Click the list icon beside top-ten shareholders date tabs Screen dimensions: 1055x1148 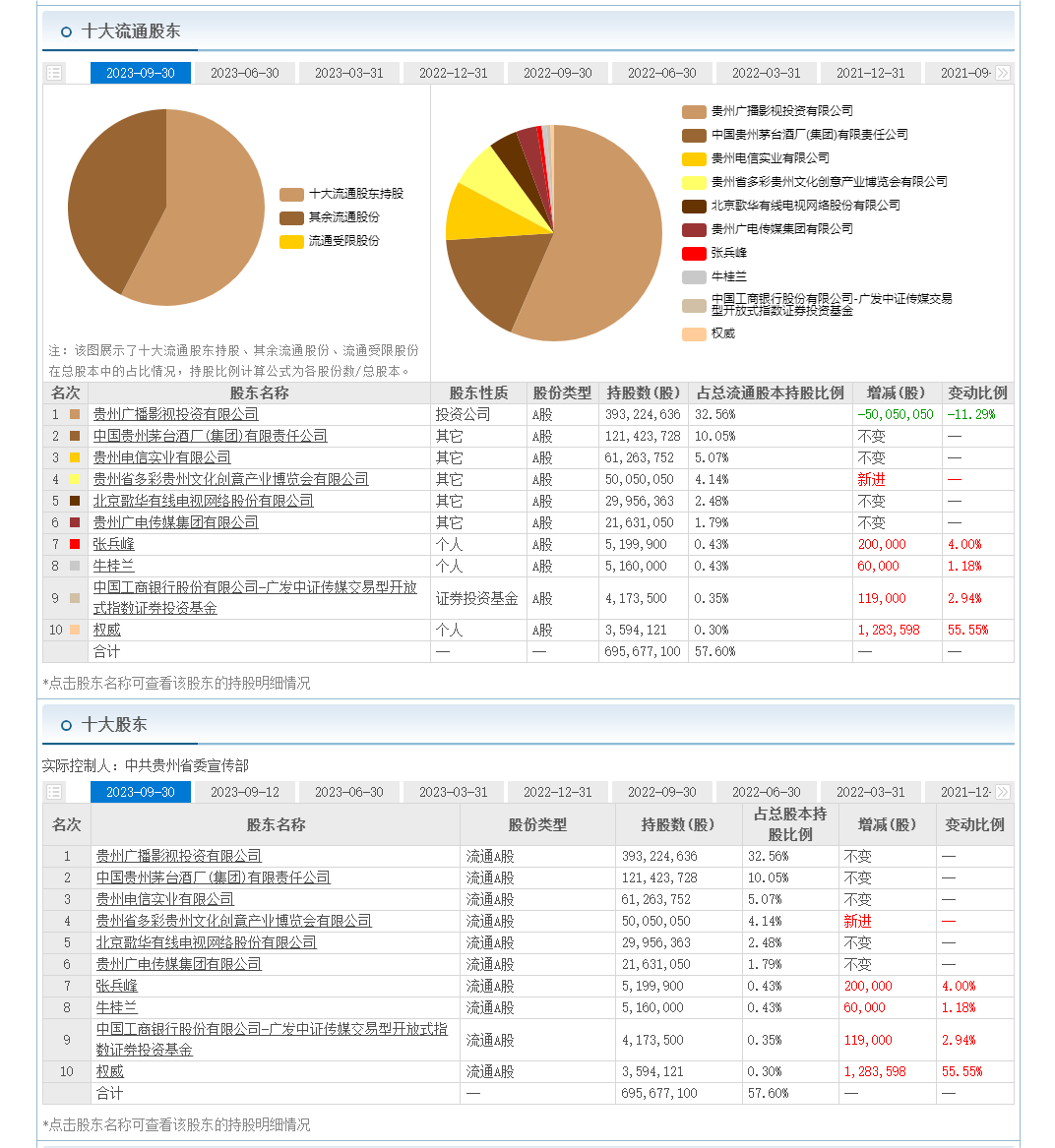pyautogui.click(x=54, y=792)
